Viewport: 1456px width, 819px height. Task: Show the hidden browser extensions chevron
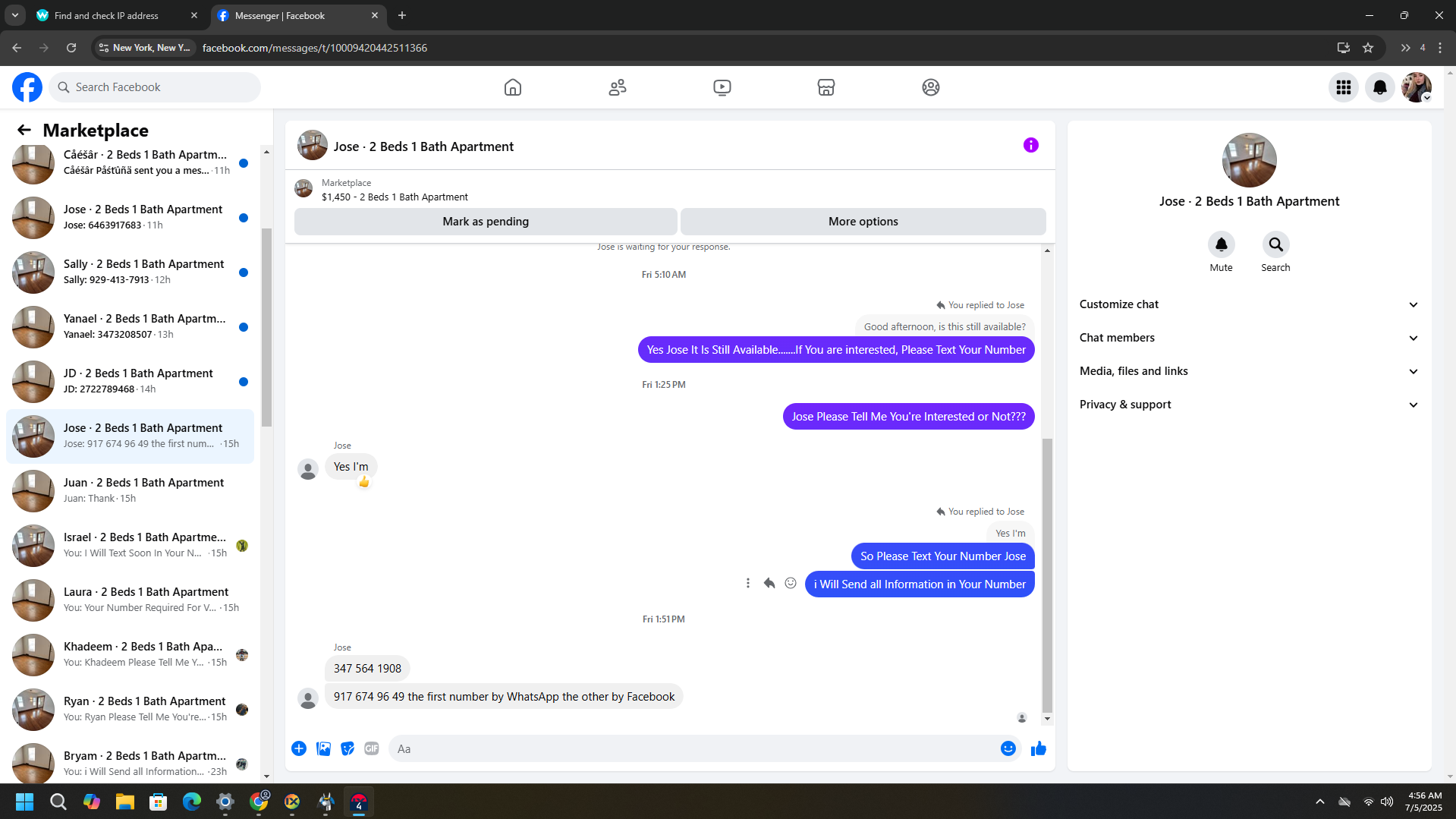(x=1405, y=48)
